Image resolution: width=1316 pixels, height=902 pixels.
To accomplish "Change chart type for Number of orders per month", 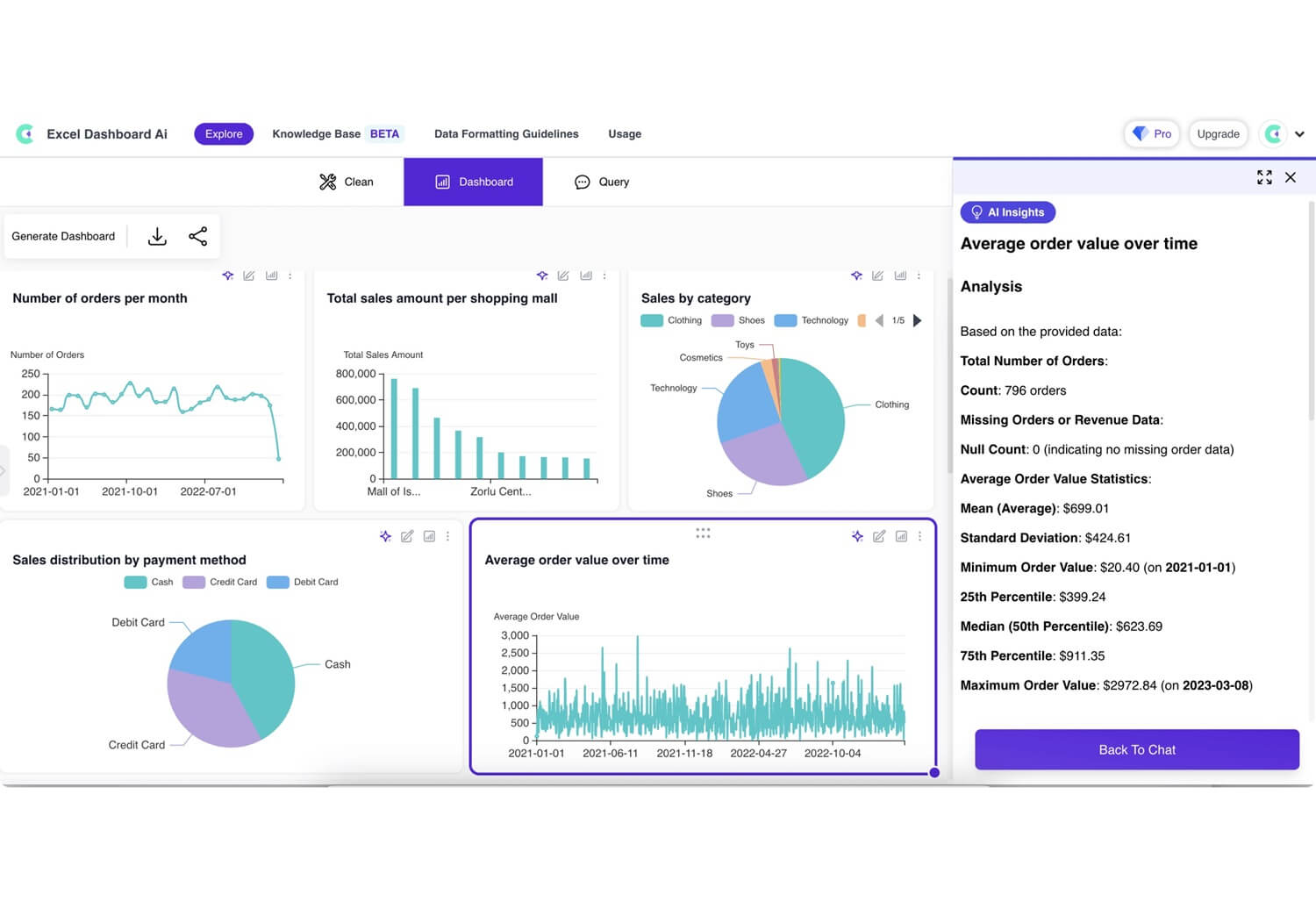I will [272, 276].
